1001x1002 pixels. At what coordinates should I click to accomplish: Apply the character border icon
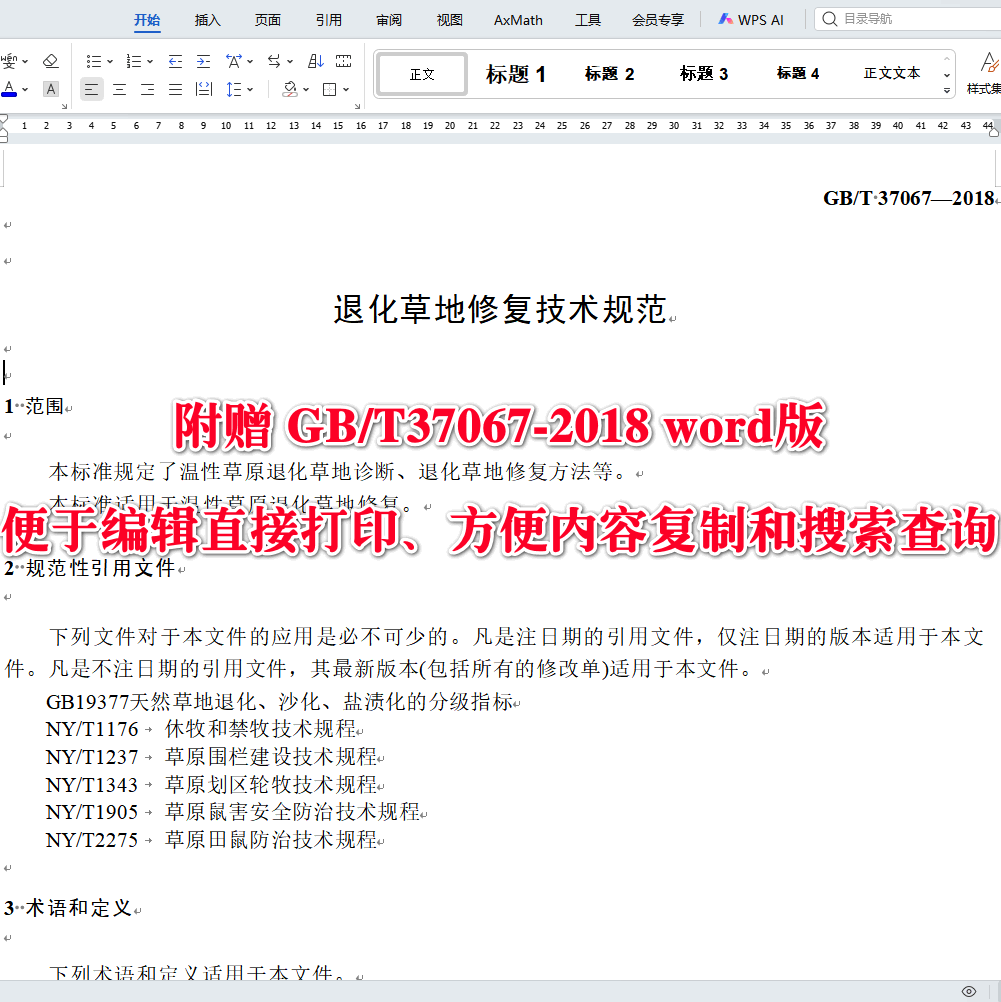331,89
